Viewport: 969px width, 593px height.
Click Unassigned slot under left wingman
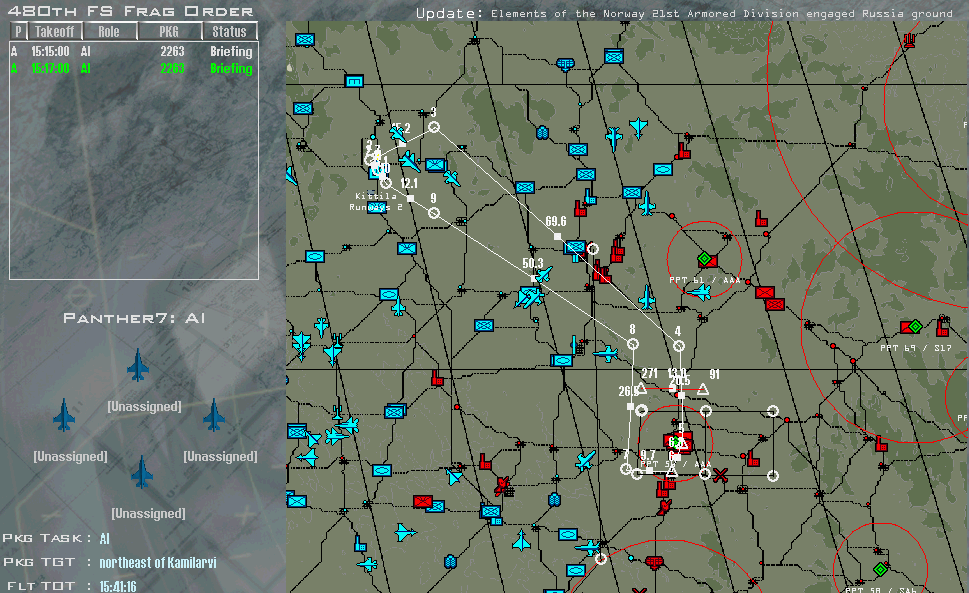click(x=70, y=456)
